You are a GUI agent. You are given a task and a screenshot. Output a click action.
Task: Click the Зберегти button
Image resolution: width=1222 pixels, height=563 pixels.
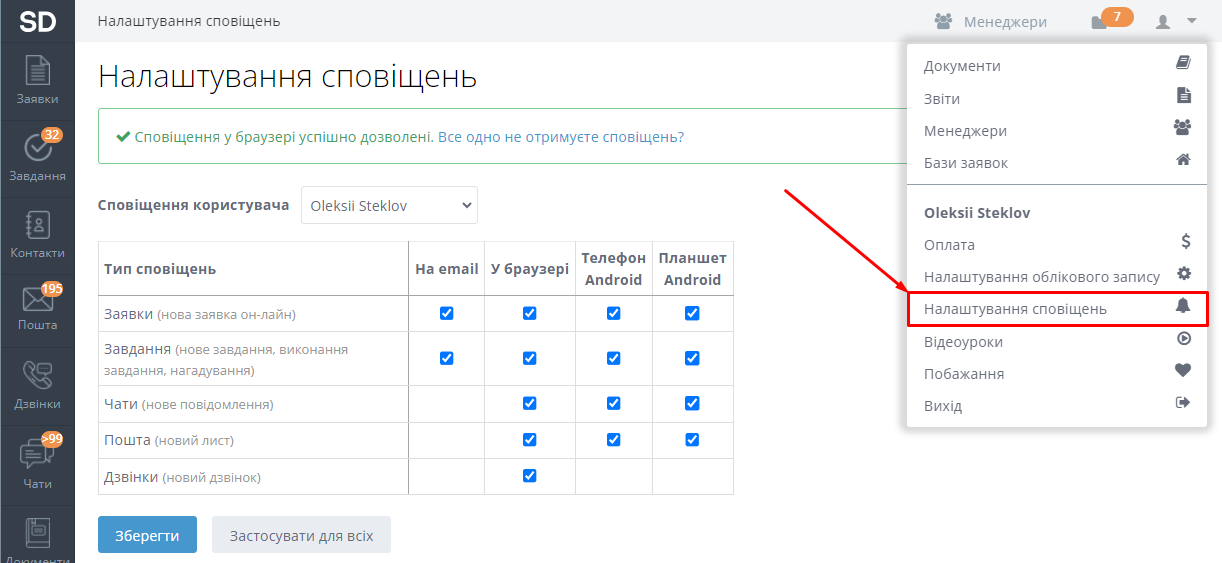(x=147, y=535)
